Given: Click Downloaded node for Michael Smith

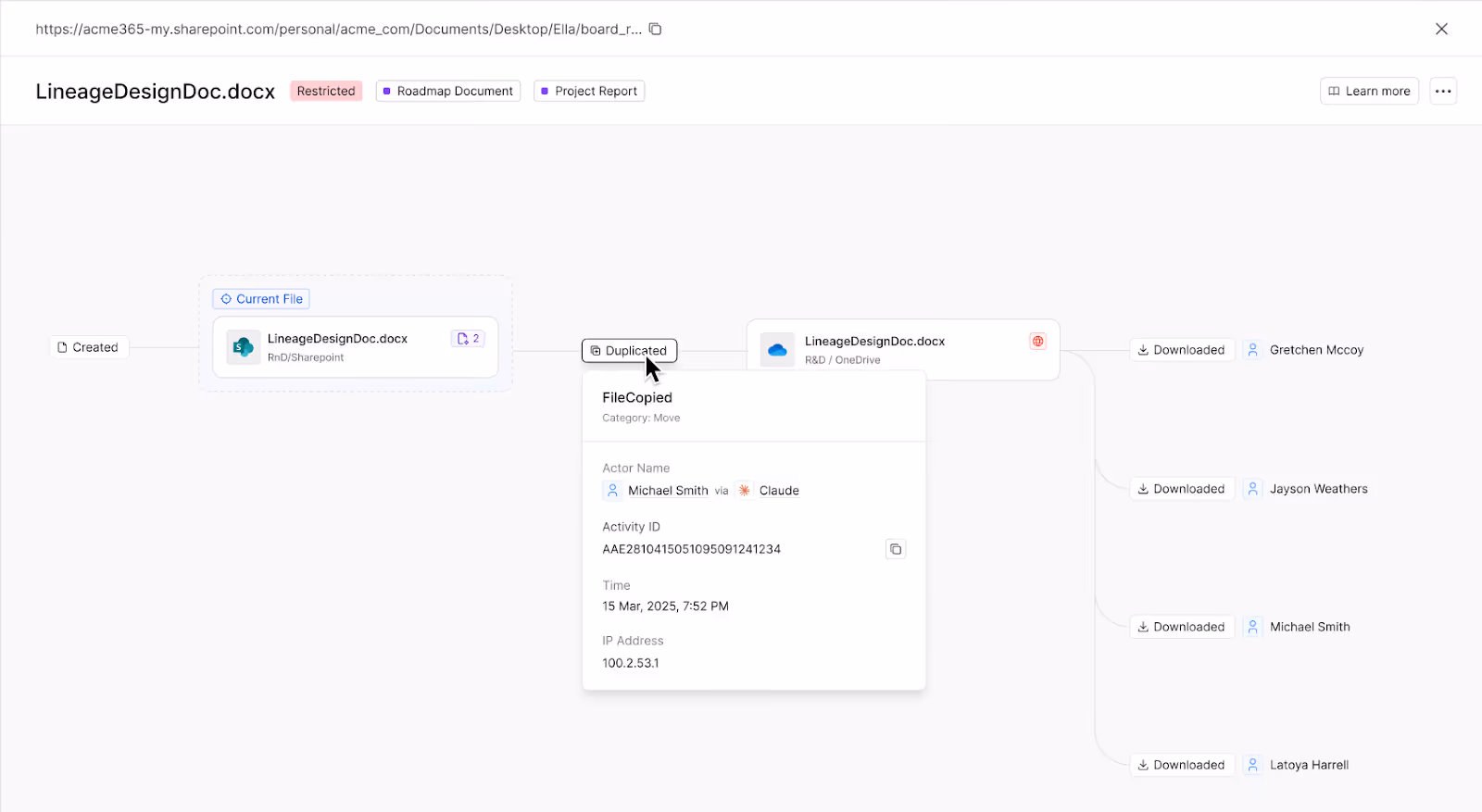Looking at the screenshot, I should (x=1182, y=627).
